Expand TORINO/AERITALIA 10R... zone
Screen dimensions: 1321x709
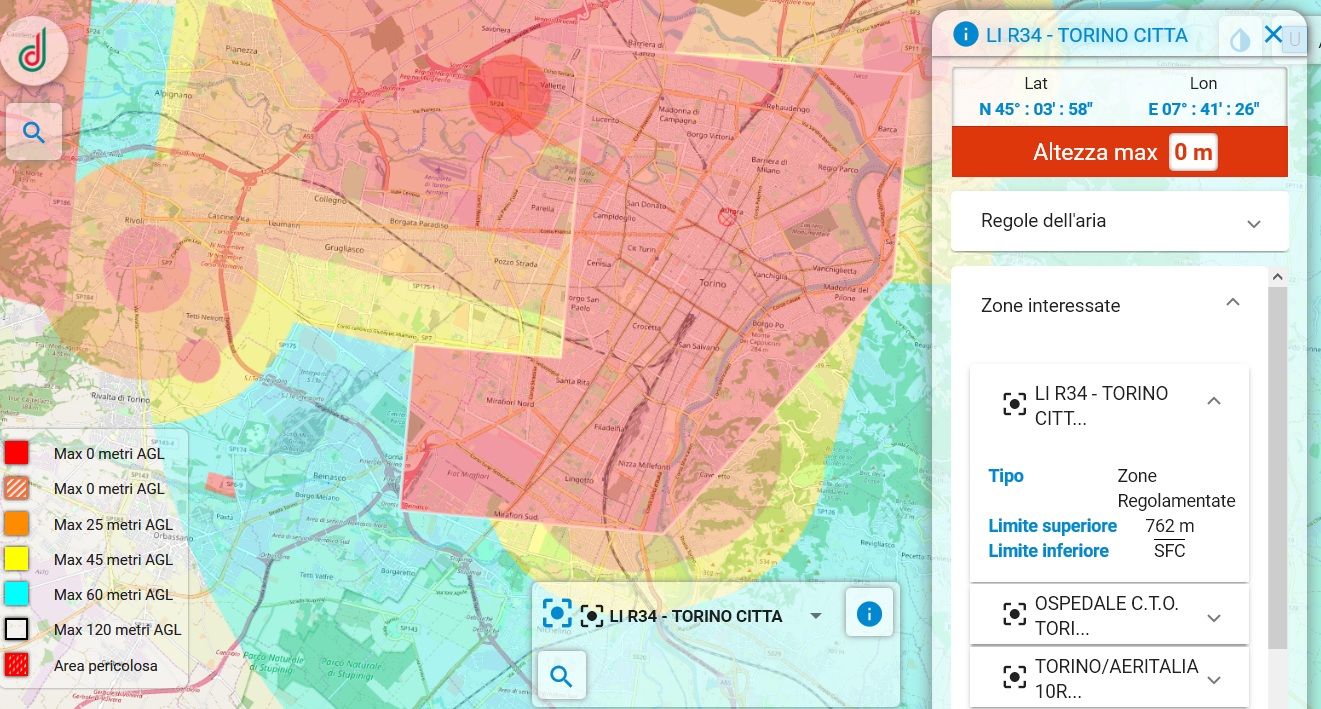1214,680
